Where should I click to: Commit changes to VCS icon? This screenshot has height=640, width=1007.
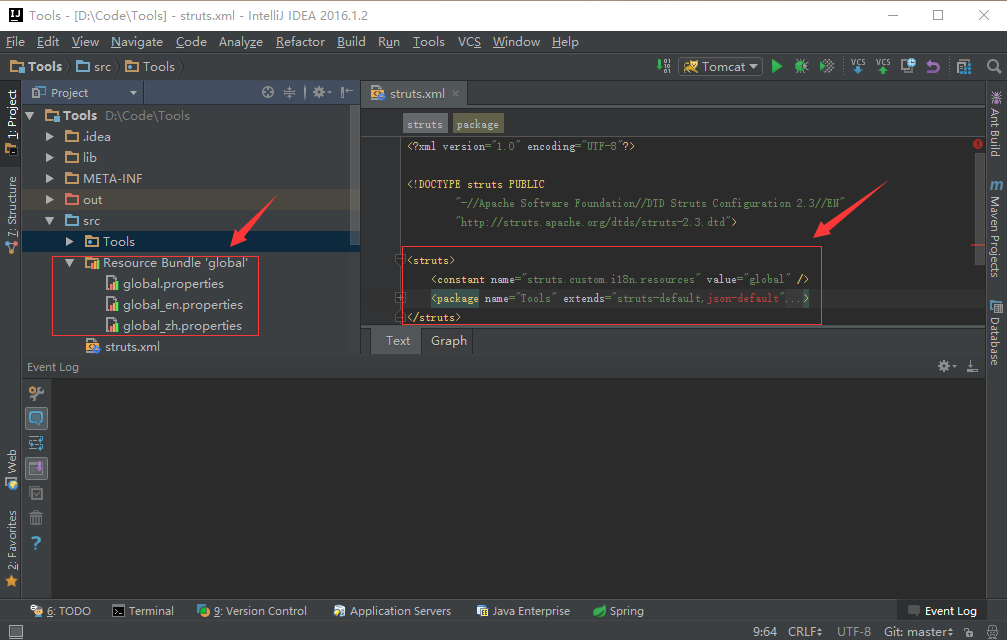pyautogui.click(x=883, y=66)
